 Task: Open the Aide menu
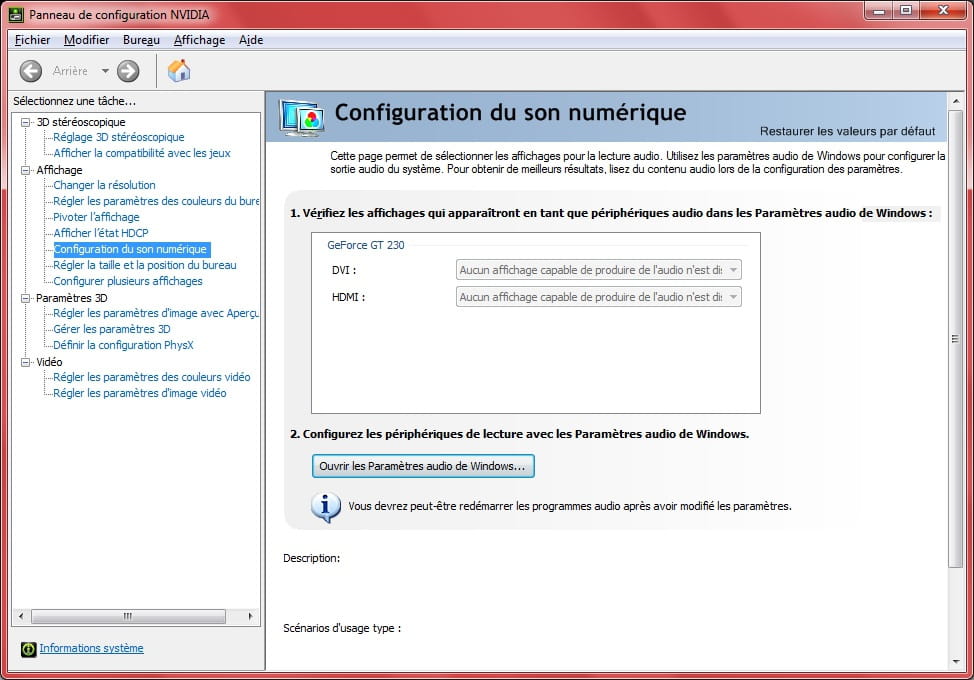click(x=251, y=40)
